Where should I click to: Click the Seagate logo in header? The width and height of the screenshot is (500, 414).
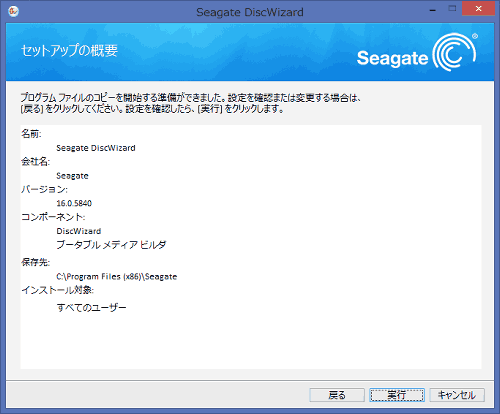(417, 52)
